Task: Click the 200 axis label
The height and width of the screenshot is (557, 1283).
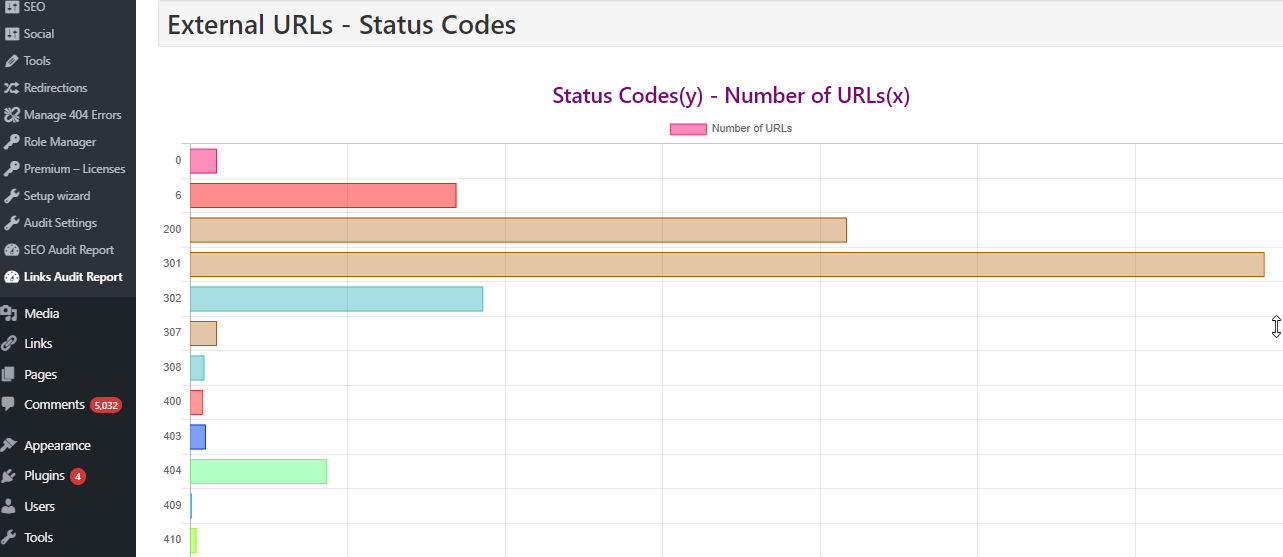Action: click(172, 229)
